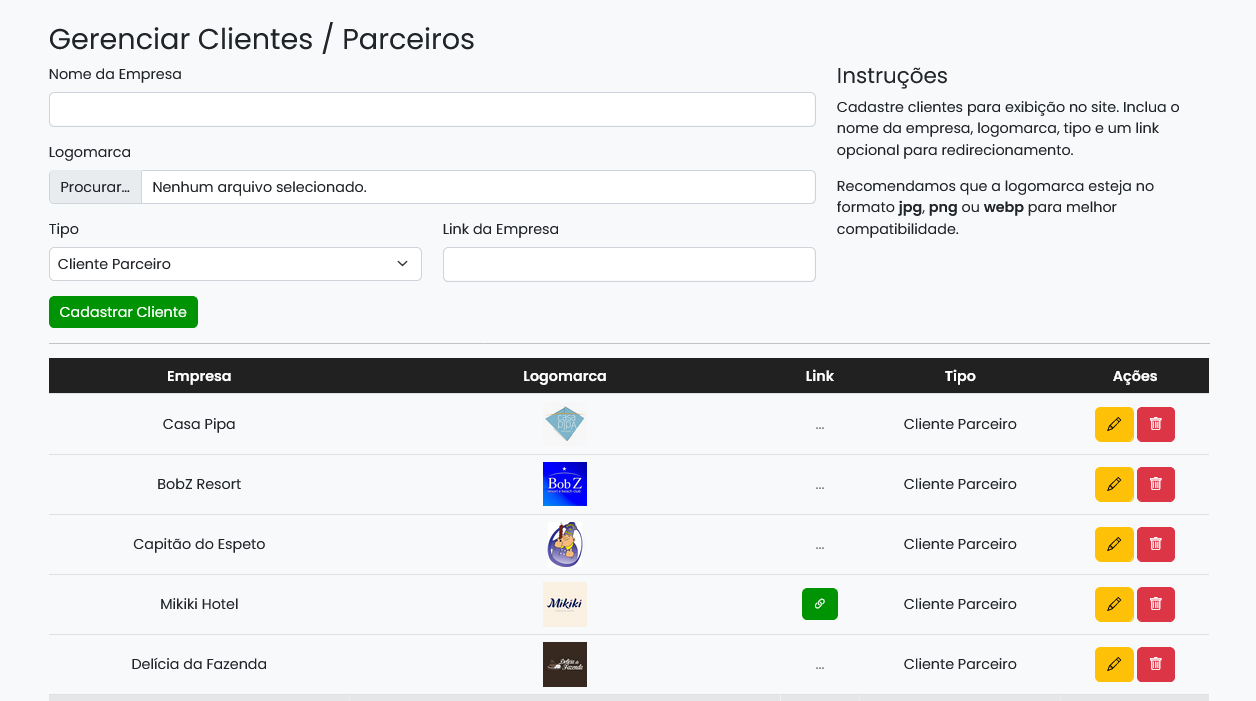The image size is (1256, 701).
Task: Click the '...' link cell in Casa Pipa row
Action: (820, 425)
